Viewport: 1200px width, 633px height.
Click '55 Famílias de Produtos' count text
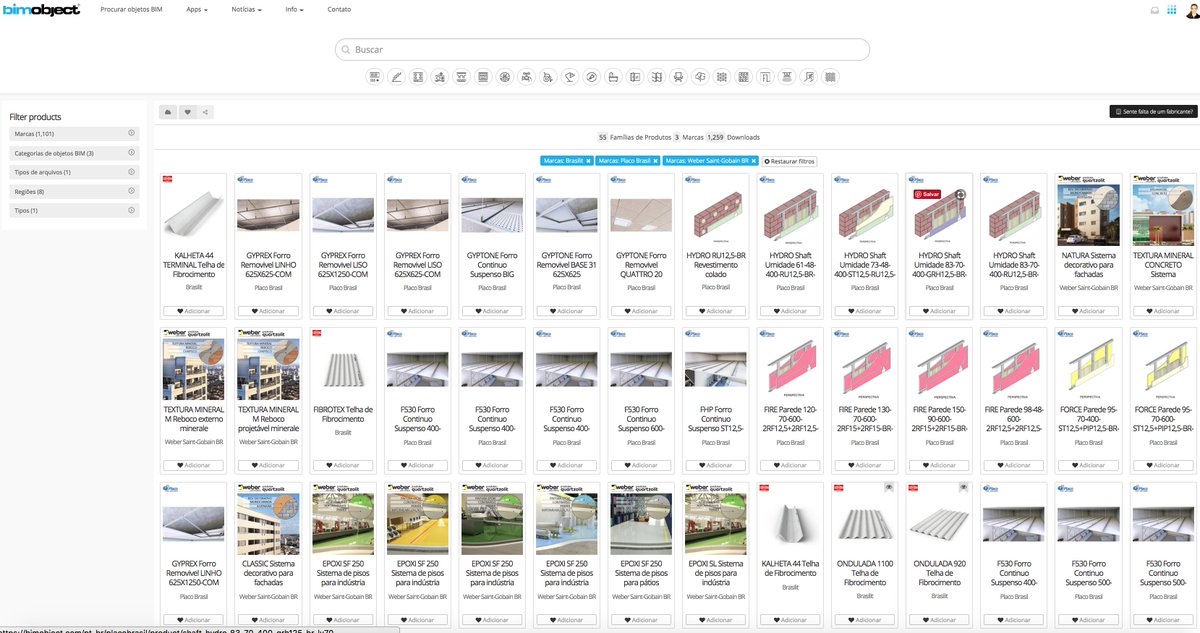tap(633, 137)
